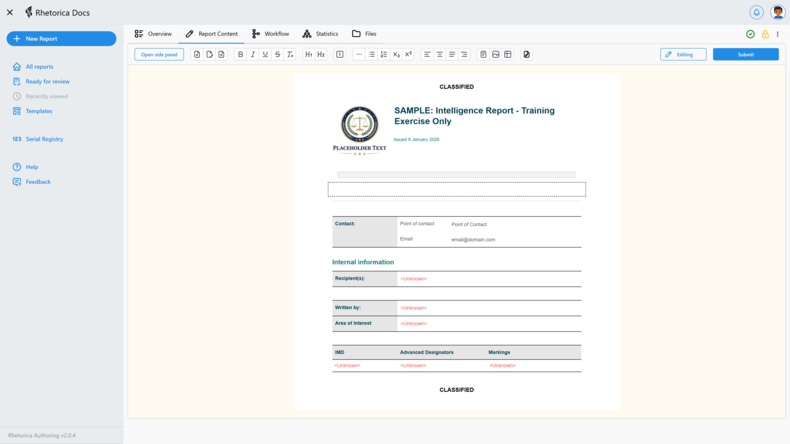
Task: Click the Written by Unknown field
Action: coord(414,308)
